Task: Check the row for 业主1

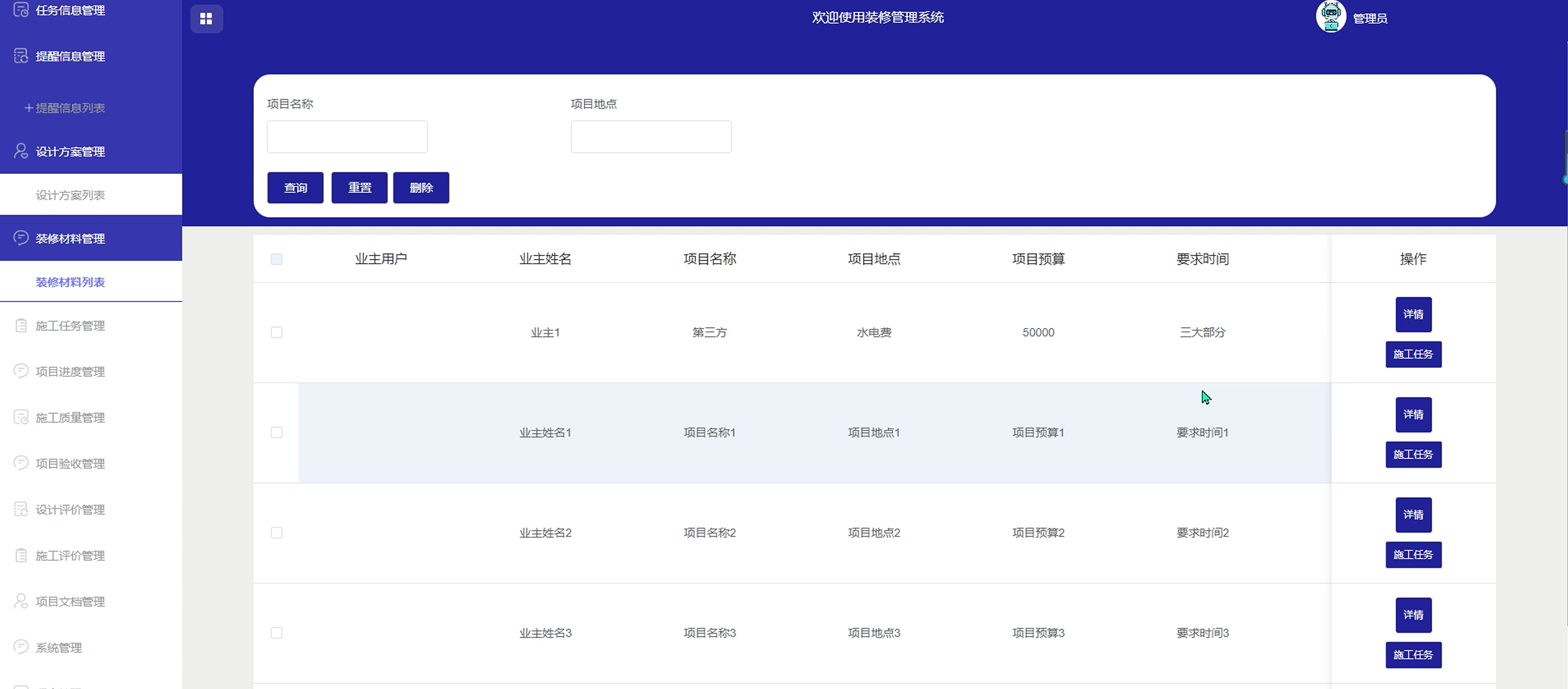Action: tap(276, 332)
